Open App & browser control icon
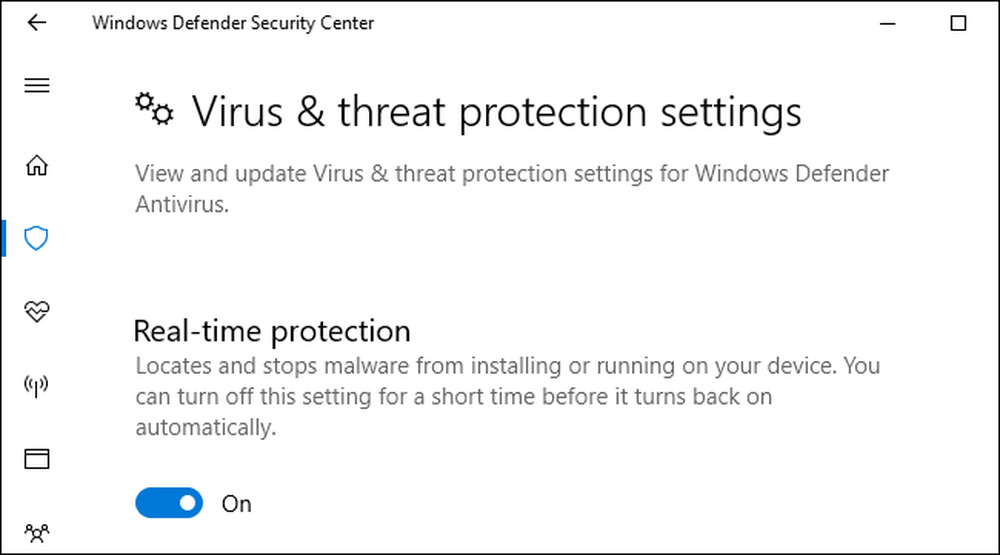 pos(36,459)
